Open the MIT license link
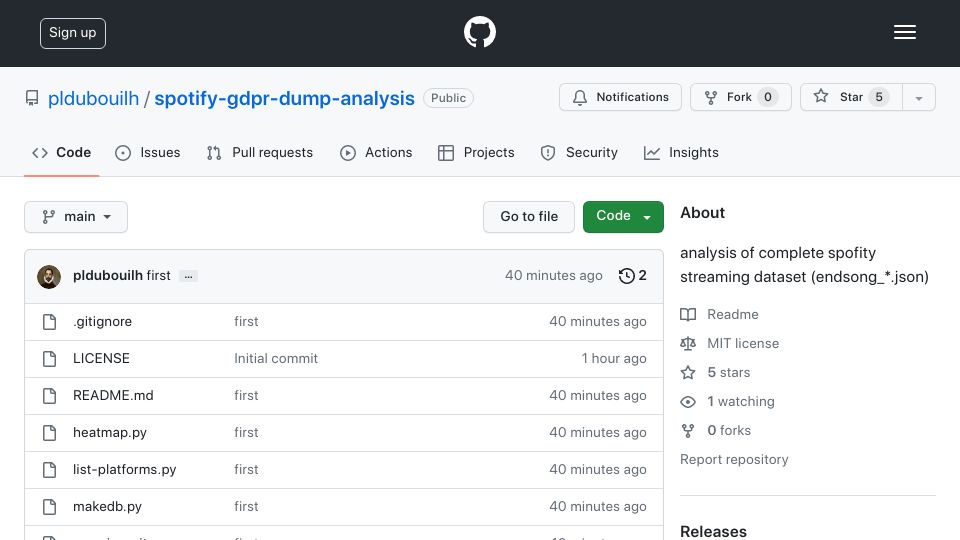Viewport: 960px width, 540px height. pos(730,343)
